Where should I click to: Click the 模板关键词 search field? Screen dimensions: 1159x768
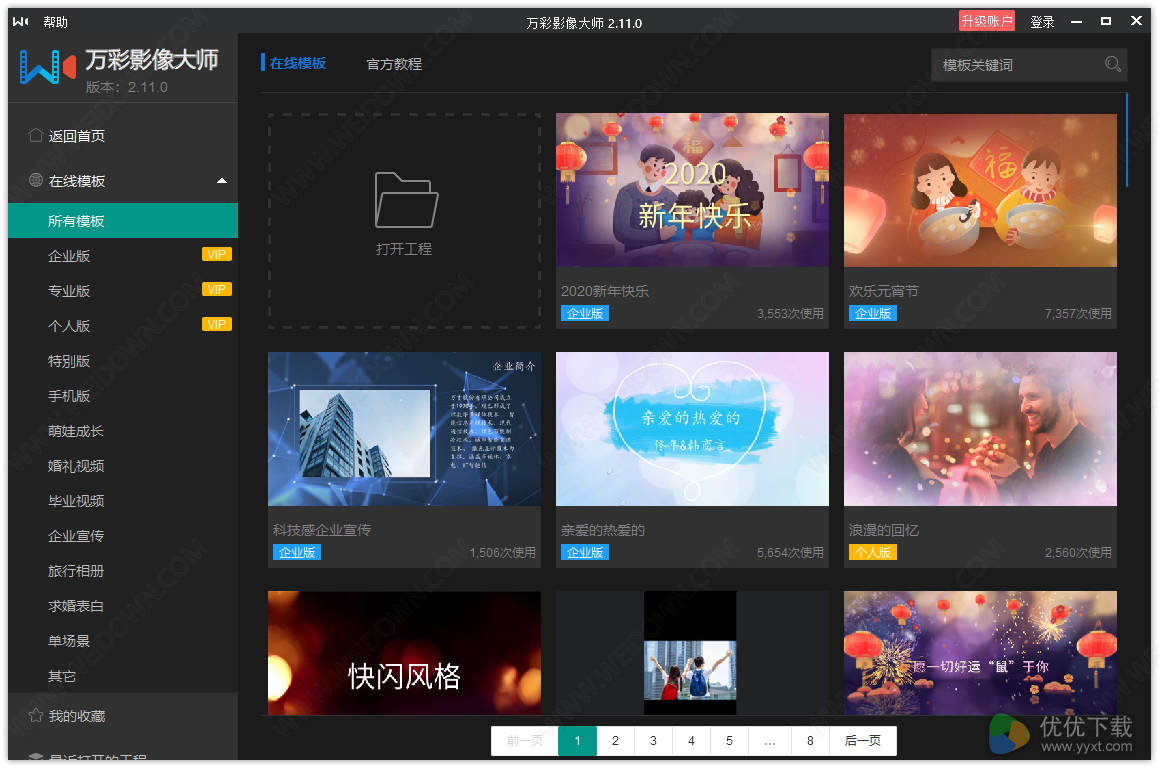click(x=1029, y=65)
